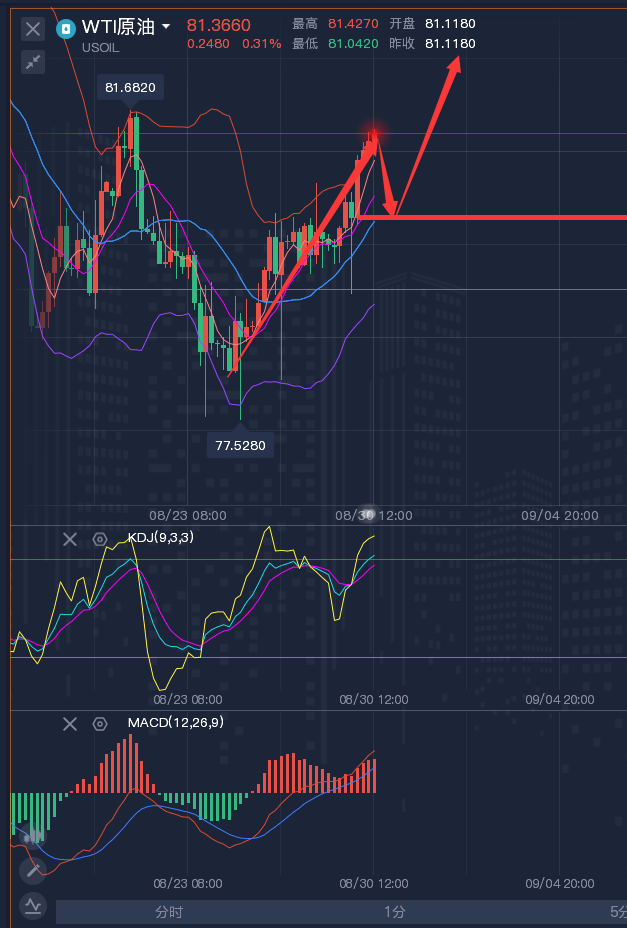This screenshot has height=928, width=627.
Task: Switch to the 1分 timeframe tab
Action: tap(394, 912)
